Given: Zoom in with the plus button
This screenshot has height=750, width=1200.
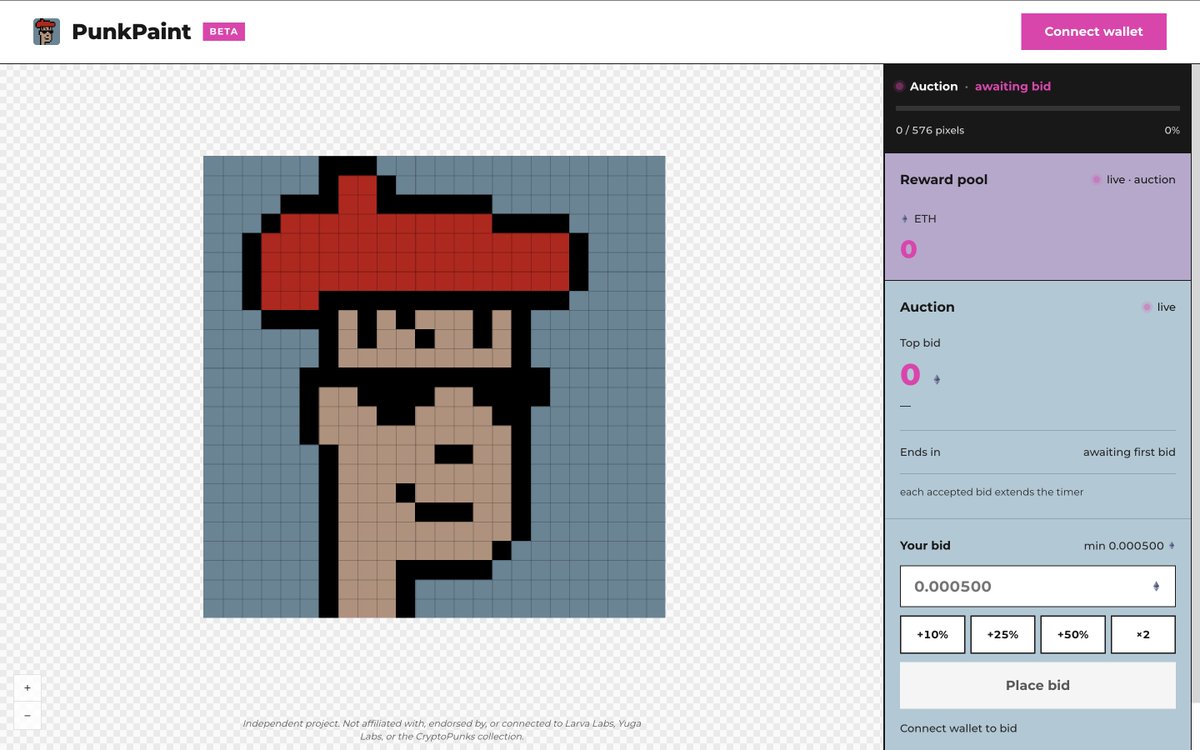Looking at the screenshot, I should pos(27,688).
